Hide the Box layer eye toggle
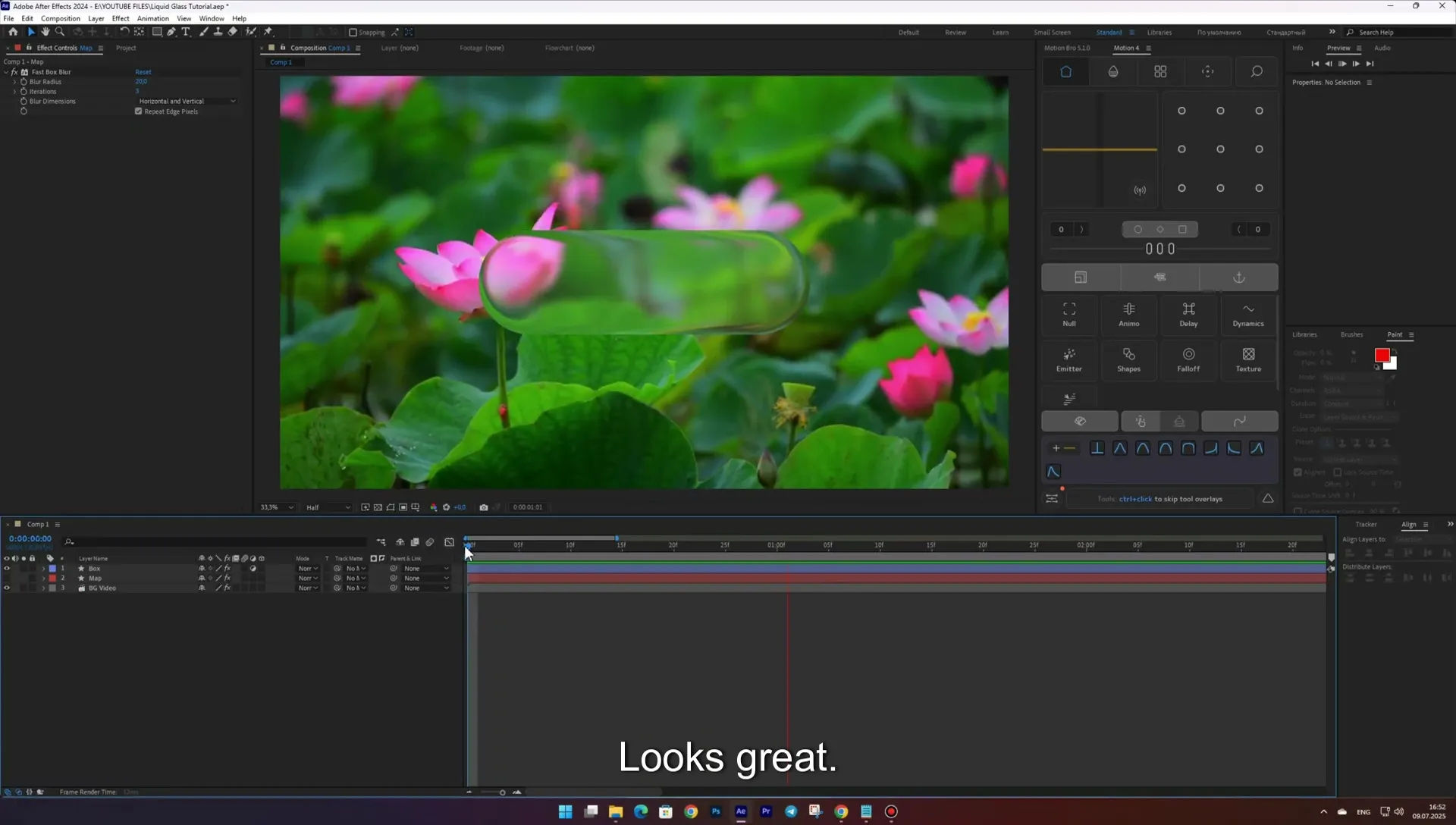Screen dimensions: 1456x825 7,569
